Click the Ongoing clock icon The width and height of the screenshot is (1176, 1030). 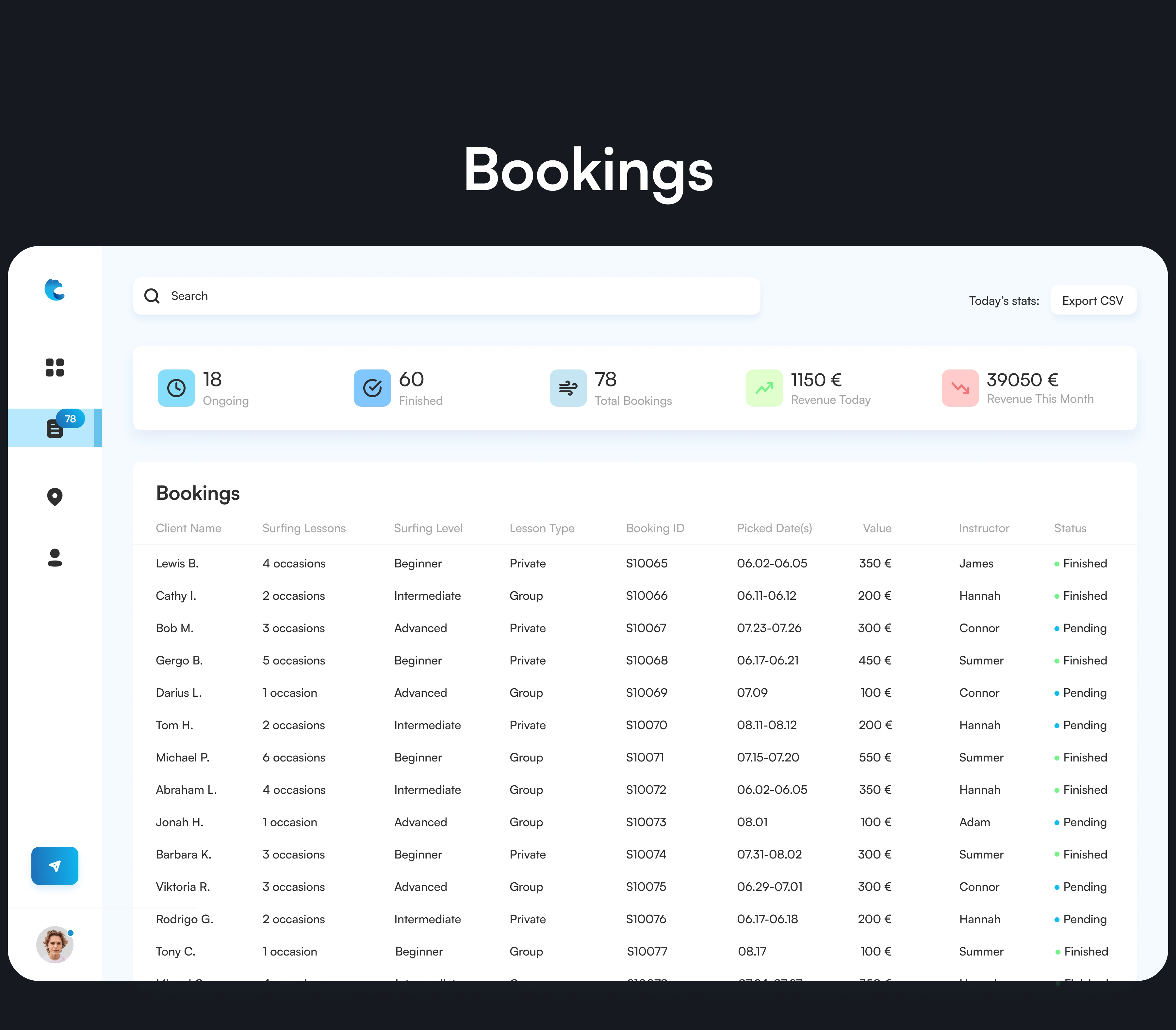[x=176, y=388]
